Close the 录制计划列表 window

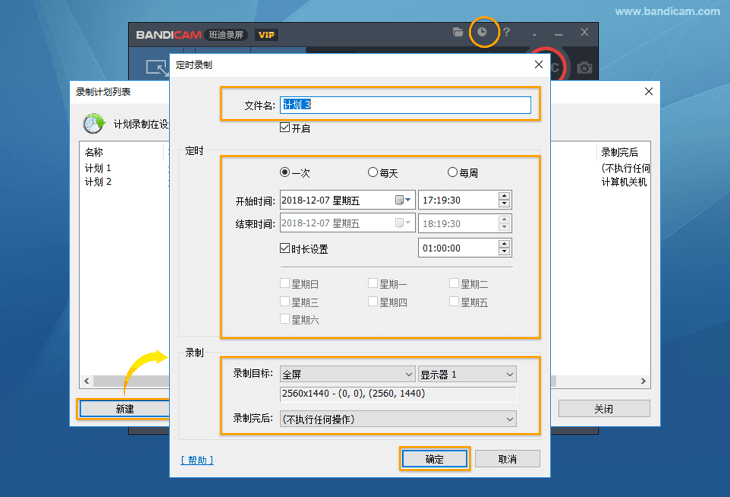pos(649,91)
